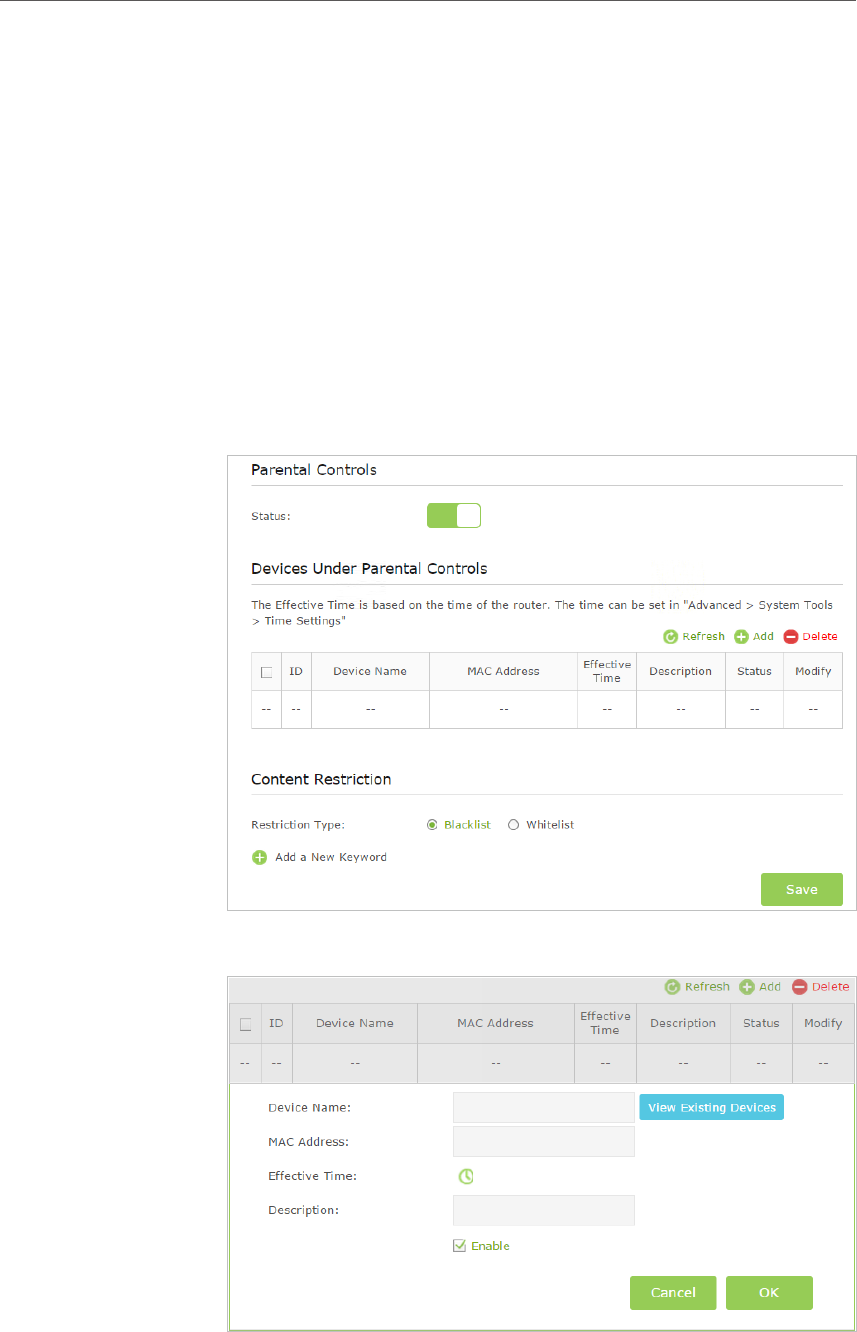Confirm with the OK button
The image size is (857, 1332).
point(769,1292)
